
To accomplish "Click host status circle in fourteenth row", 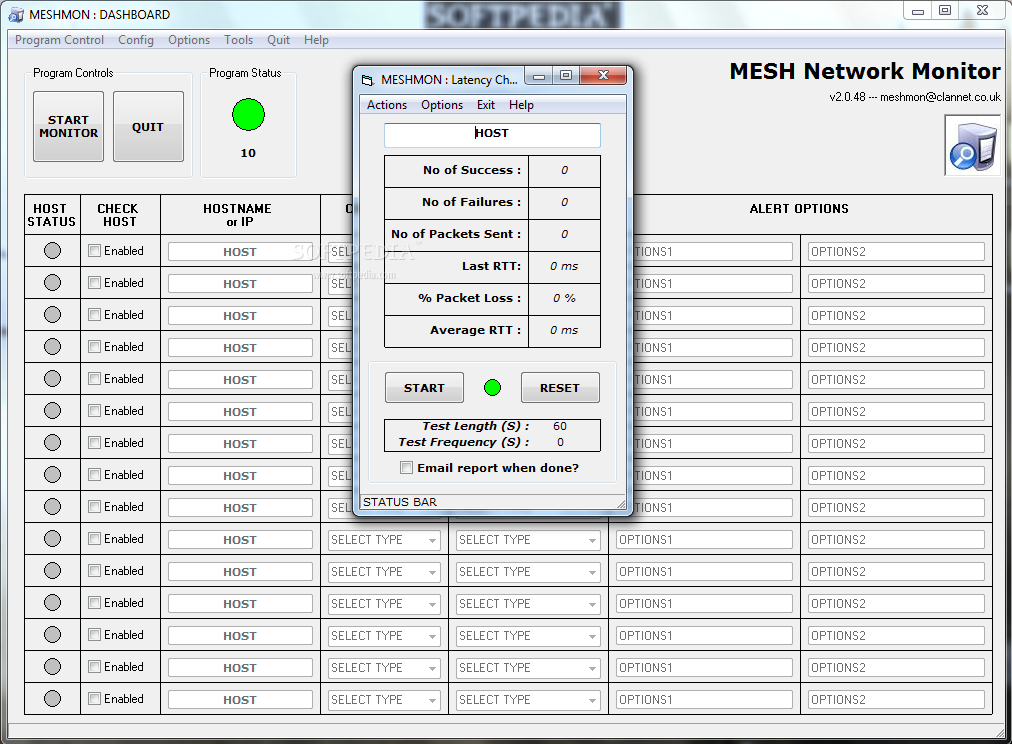I will (x=52, y=667).
